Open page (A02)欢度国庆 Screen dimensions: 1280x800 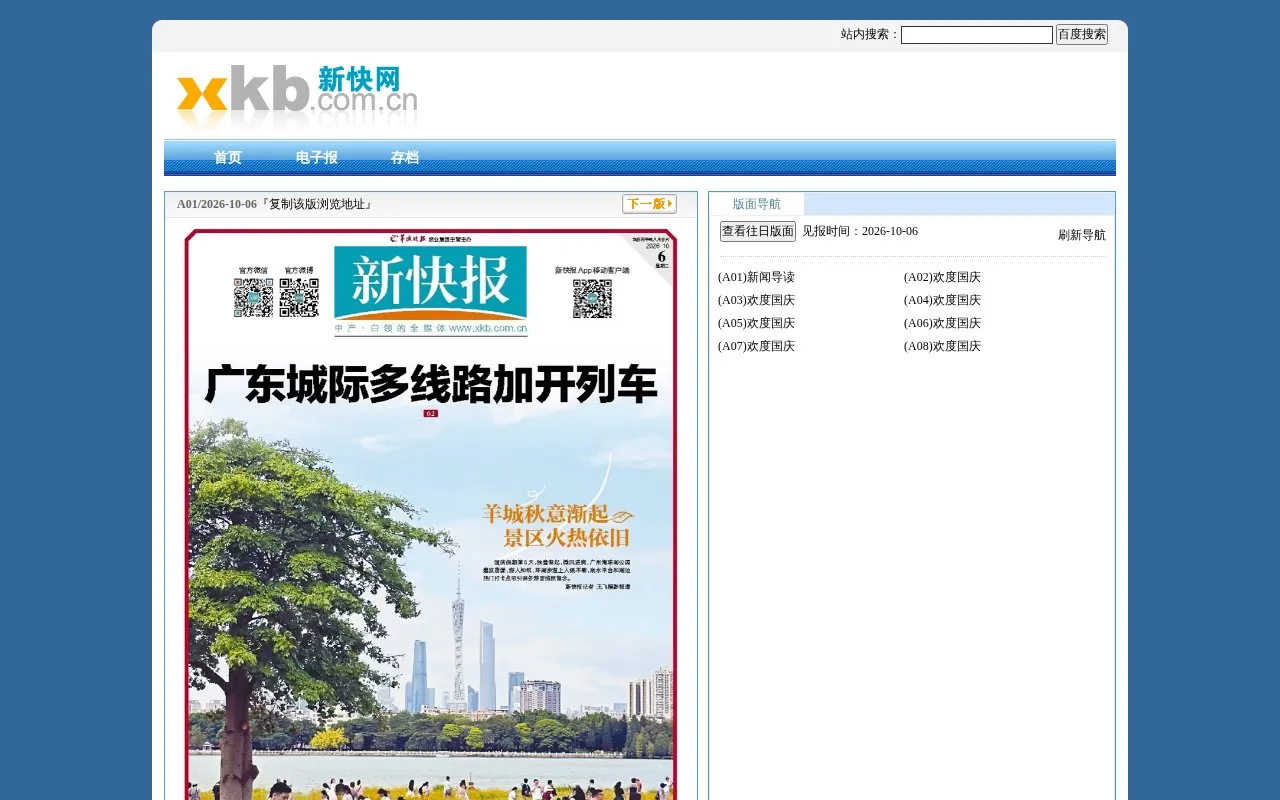coord(942,277)
